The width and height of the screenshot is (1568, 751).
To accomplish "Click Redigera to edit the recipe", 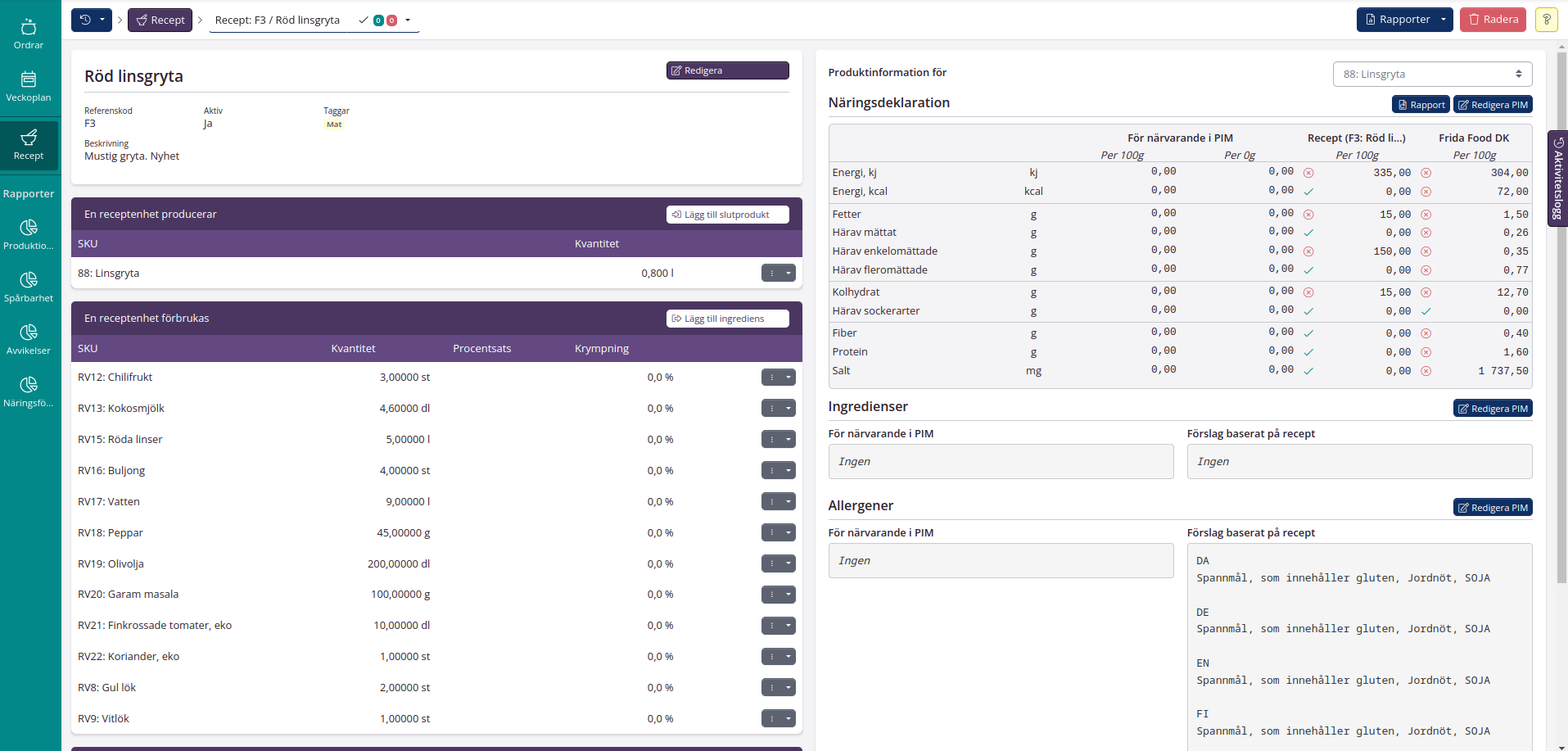I will coord(727,70).
